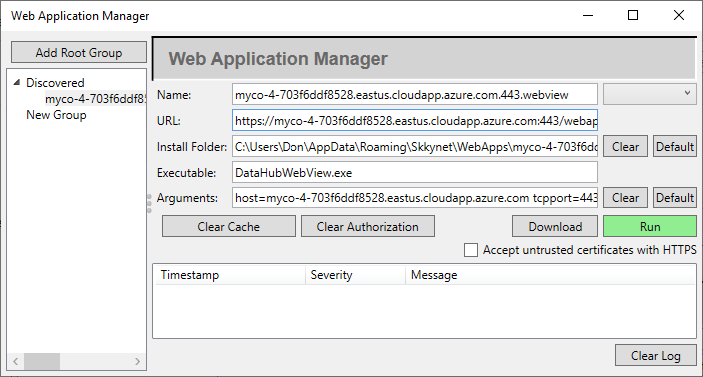Edit the URL input field

tap(415, 121)
